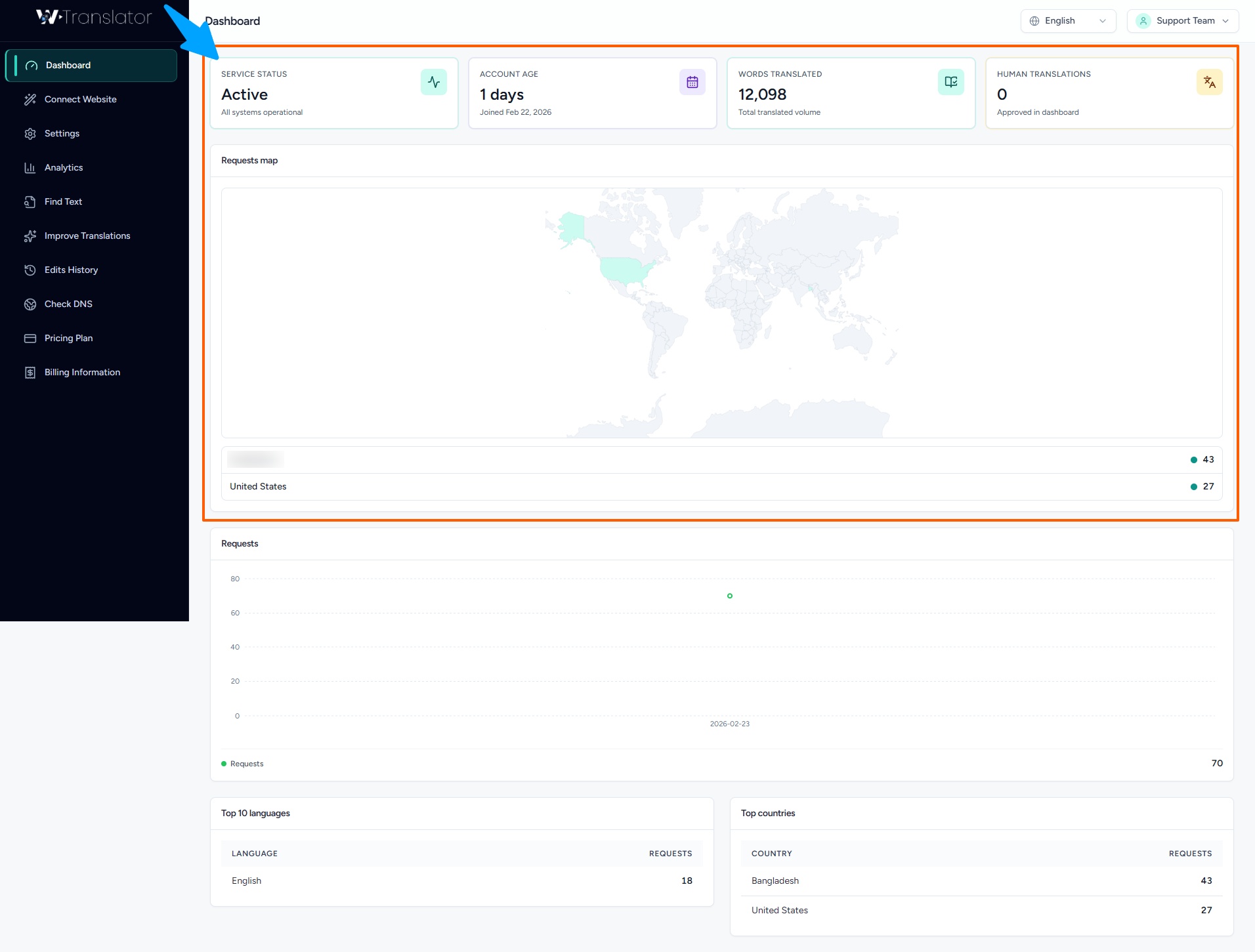Click the book icon on Words Translated card
The height and width of the screenshot is (952, 1255).
(951, 82)
